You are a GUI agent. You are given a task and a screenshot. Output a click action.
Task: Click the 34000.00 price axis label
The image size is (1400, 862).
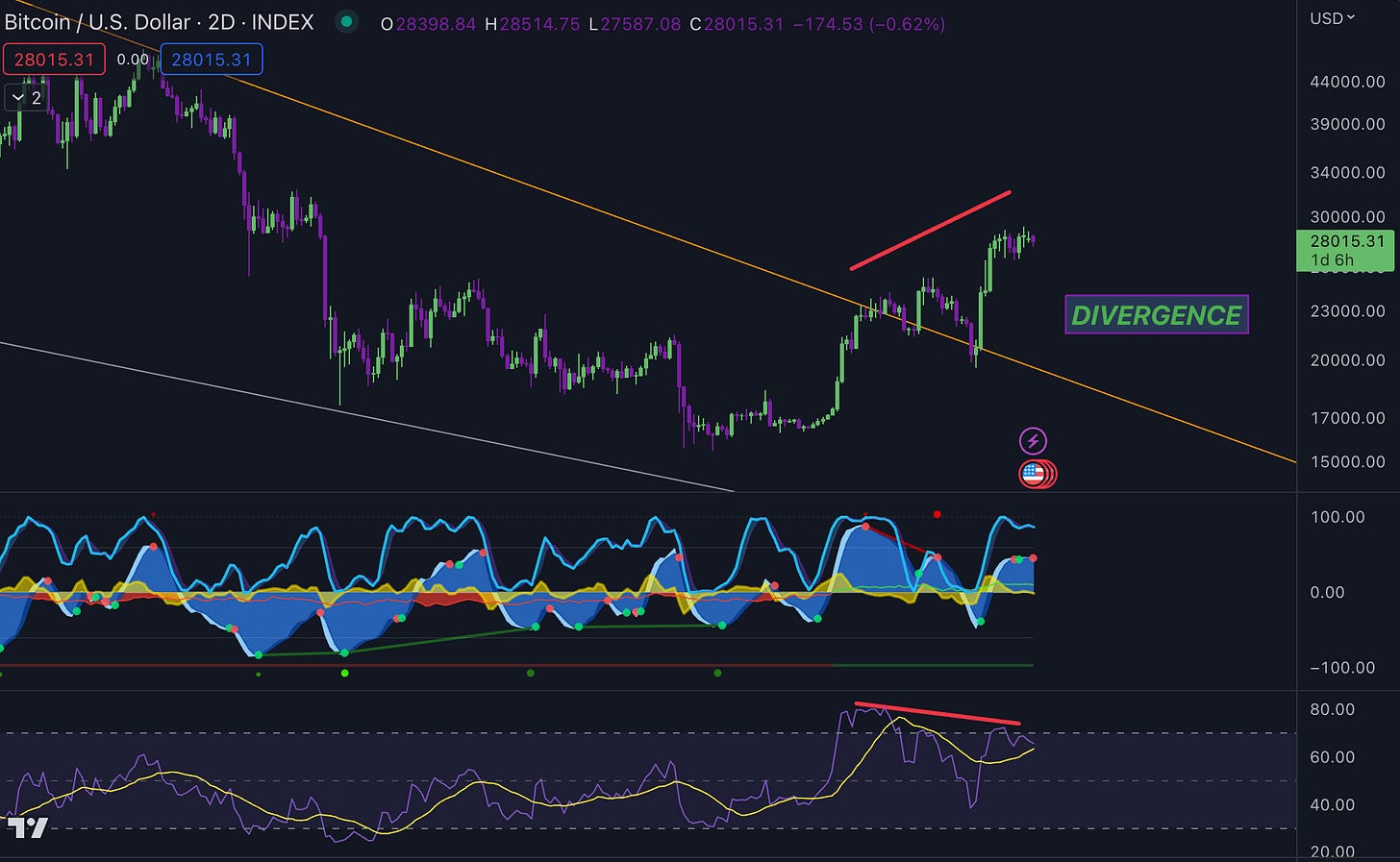[x=1347, y=173]
